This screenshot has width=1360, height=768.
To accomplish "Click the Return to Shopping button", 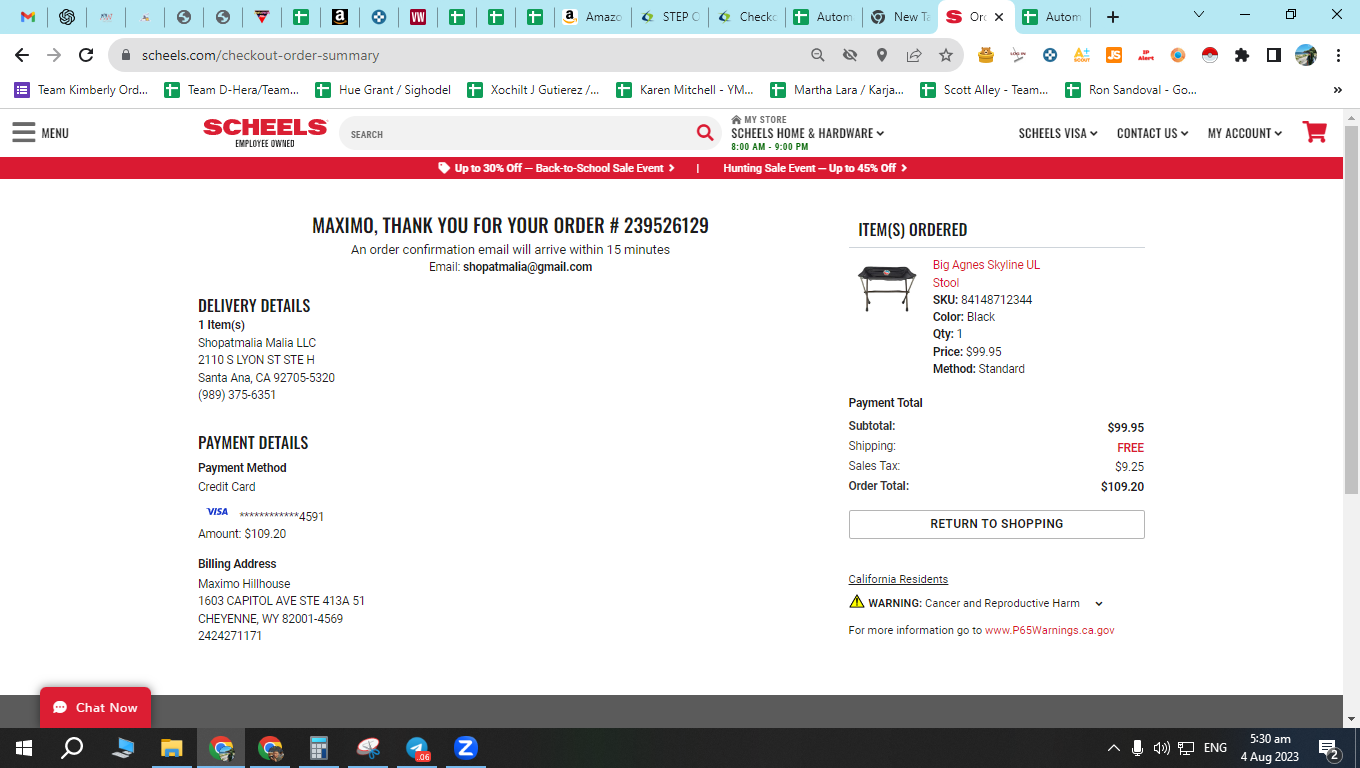I will coord(996,524).
